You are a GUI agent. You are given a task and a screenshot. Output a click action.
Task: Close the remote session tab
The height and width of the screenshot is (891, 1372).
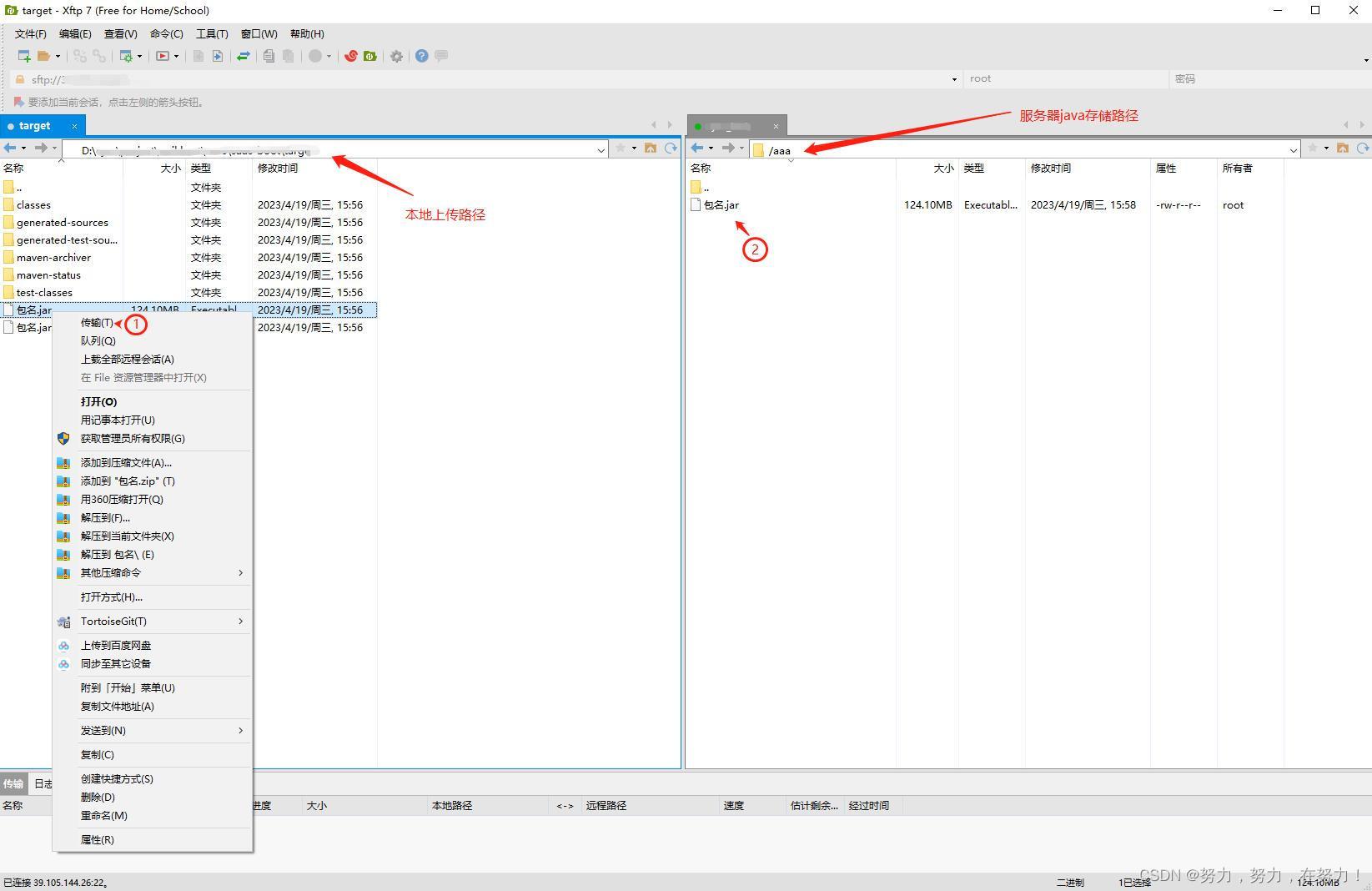click(776, 126)
